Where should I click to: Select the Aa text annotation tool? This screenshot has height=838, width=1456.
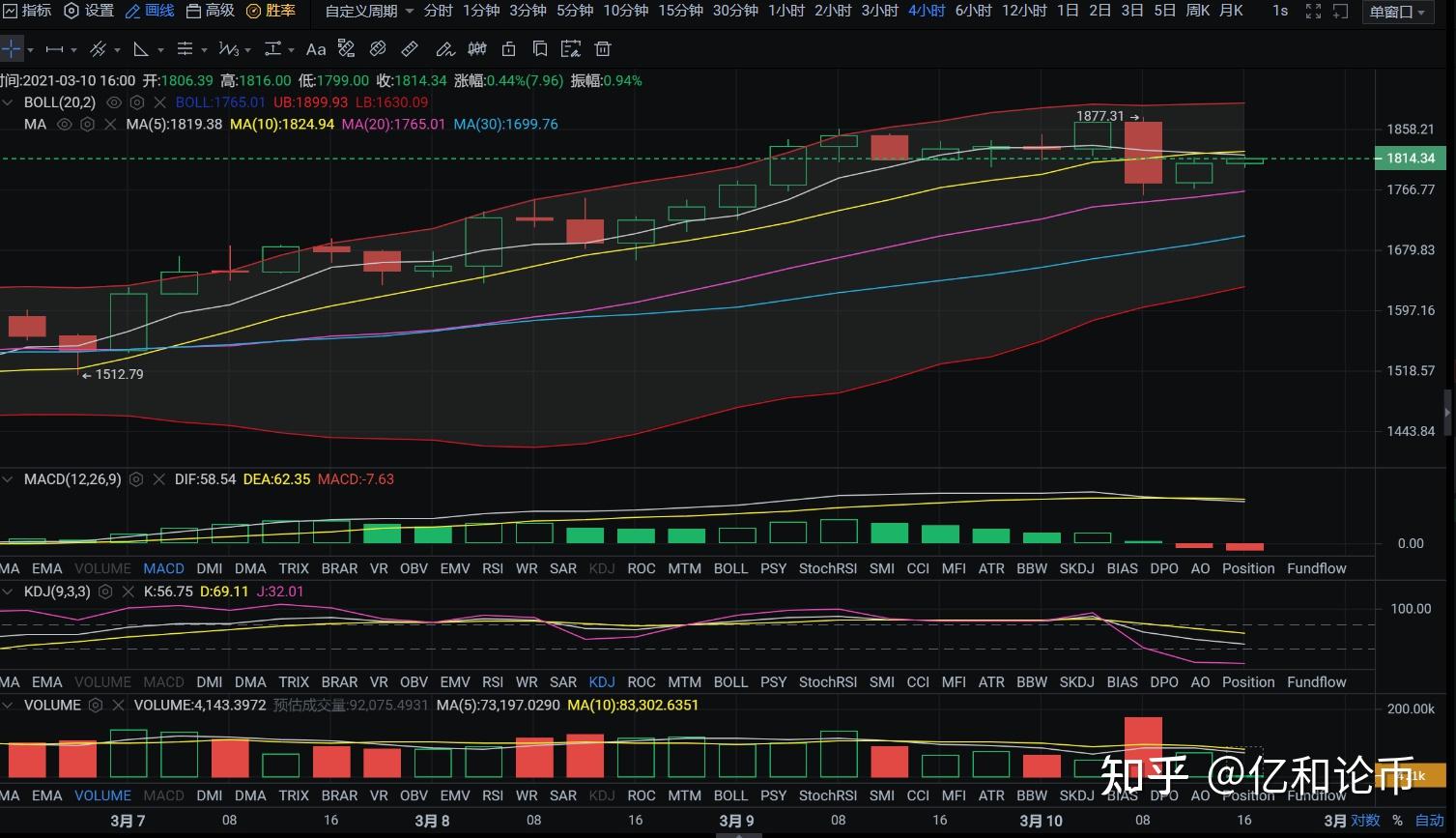click(x=316, y=48)
